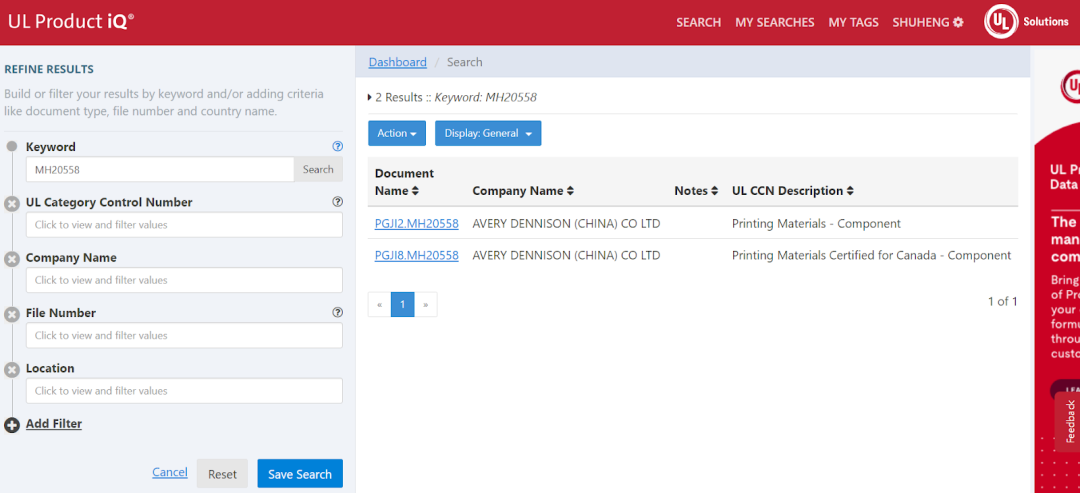Click Printing Materials Certified for Canada cell
1080x493 pixels.
[x=871, y=255]
